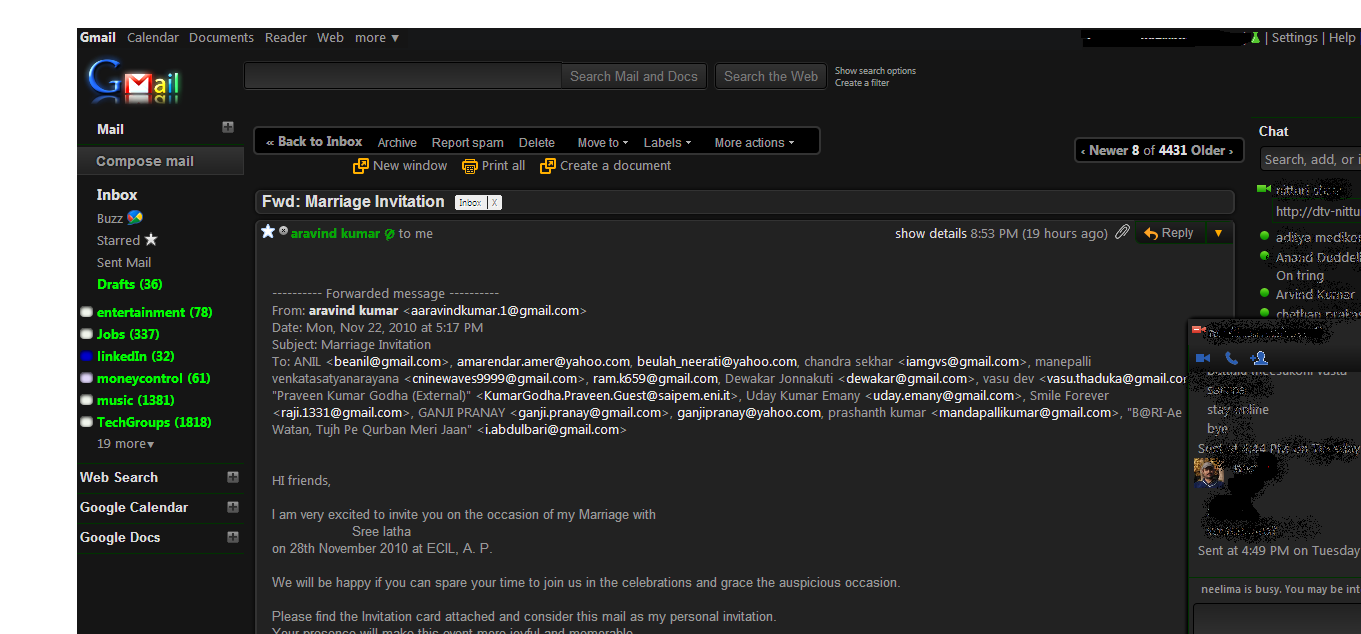Switch to Reader in the top bar
The width and height of the screenshot is (1361, 634).
pyautogui.click(x=286, y=38)
